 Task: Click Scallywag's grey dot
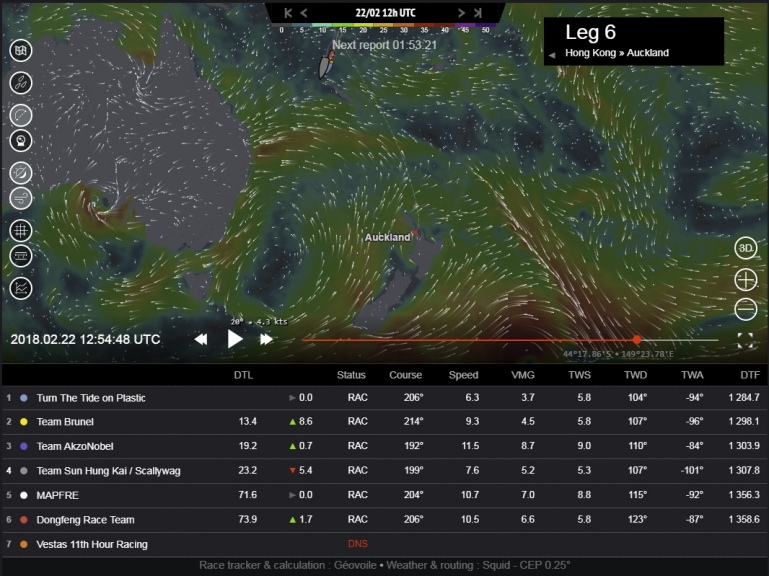24,471
